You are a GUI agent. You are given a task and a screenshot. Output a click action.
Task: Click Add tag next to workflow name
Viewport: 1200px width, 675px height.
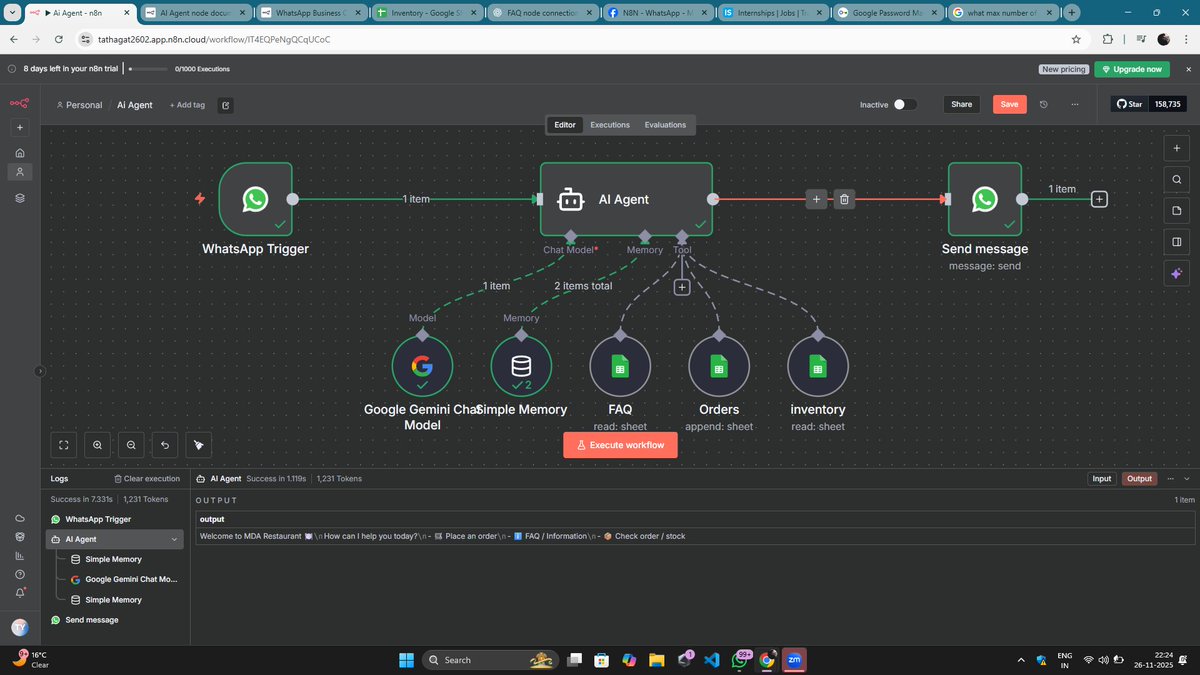(187, 104)
